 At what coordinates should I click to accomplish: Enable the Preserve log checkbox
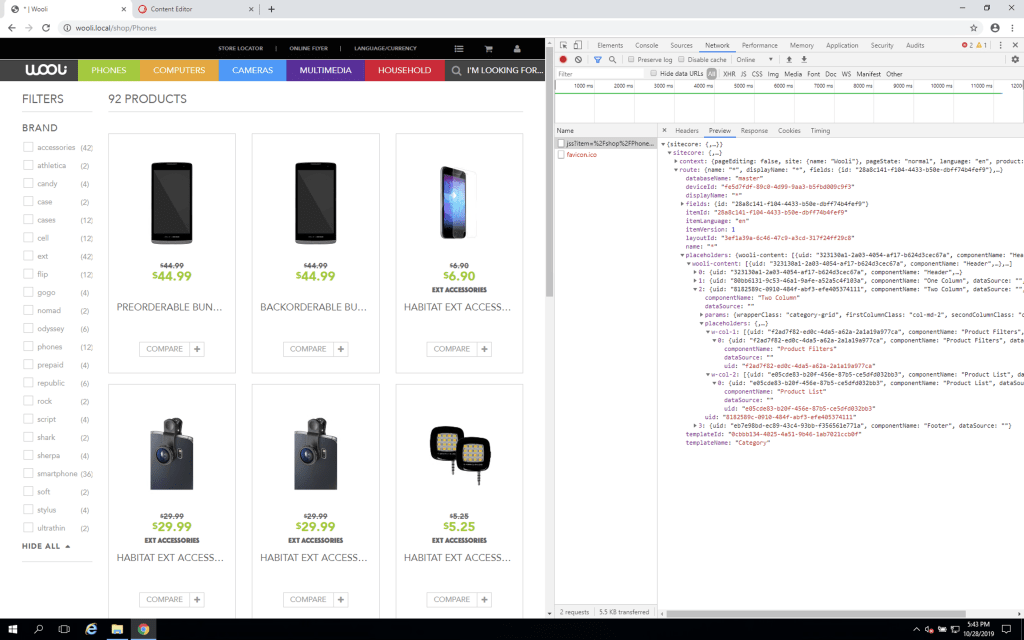click(x=631, y=59)
